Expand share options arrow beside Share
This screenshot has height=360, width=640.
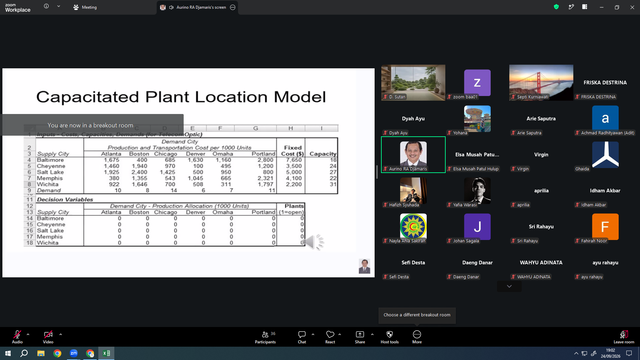coord(372,334)
